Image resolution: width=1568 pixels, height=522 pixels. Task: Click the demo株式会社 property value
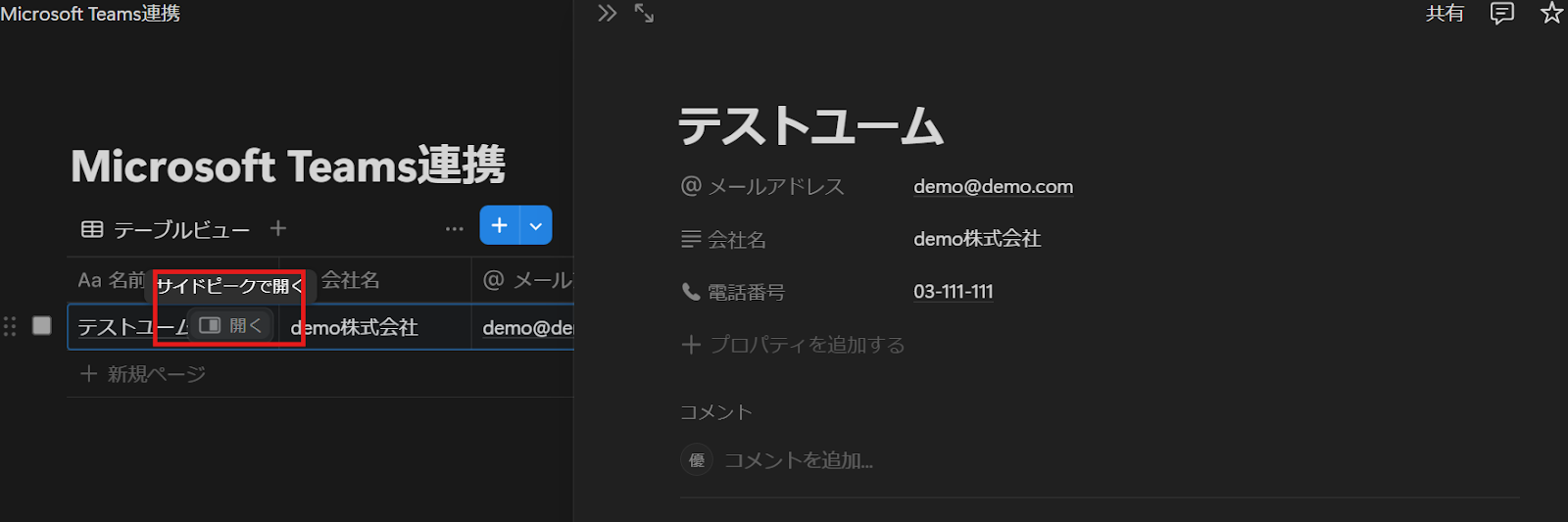point(977,239)
